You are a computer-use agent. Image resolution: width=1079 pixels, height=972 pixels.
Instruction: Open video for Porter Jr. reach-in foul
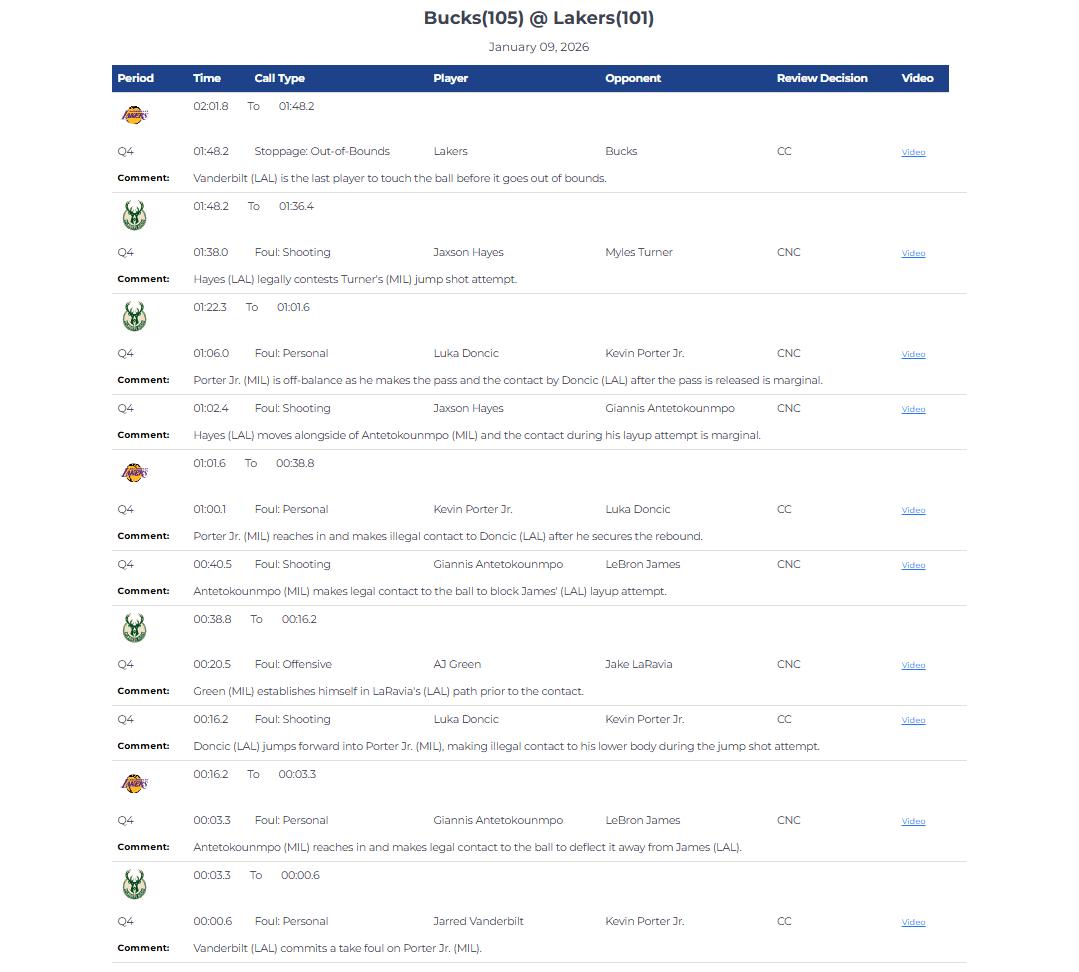(913, 511)
